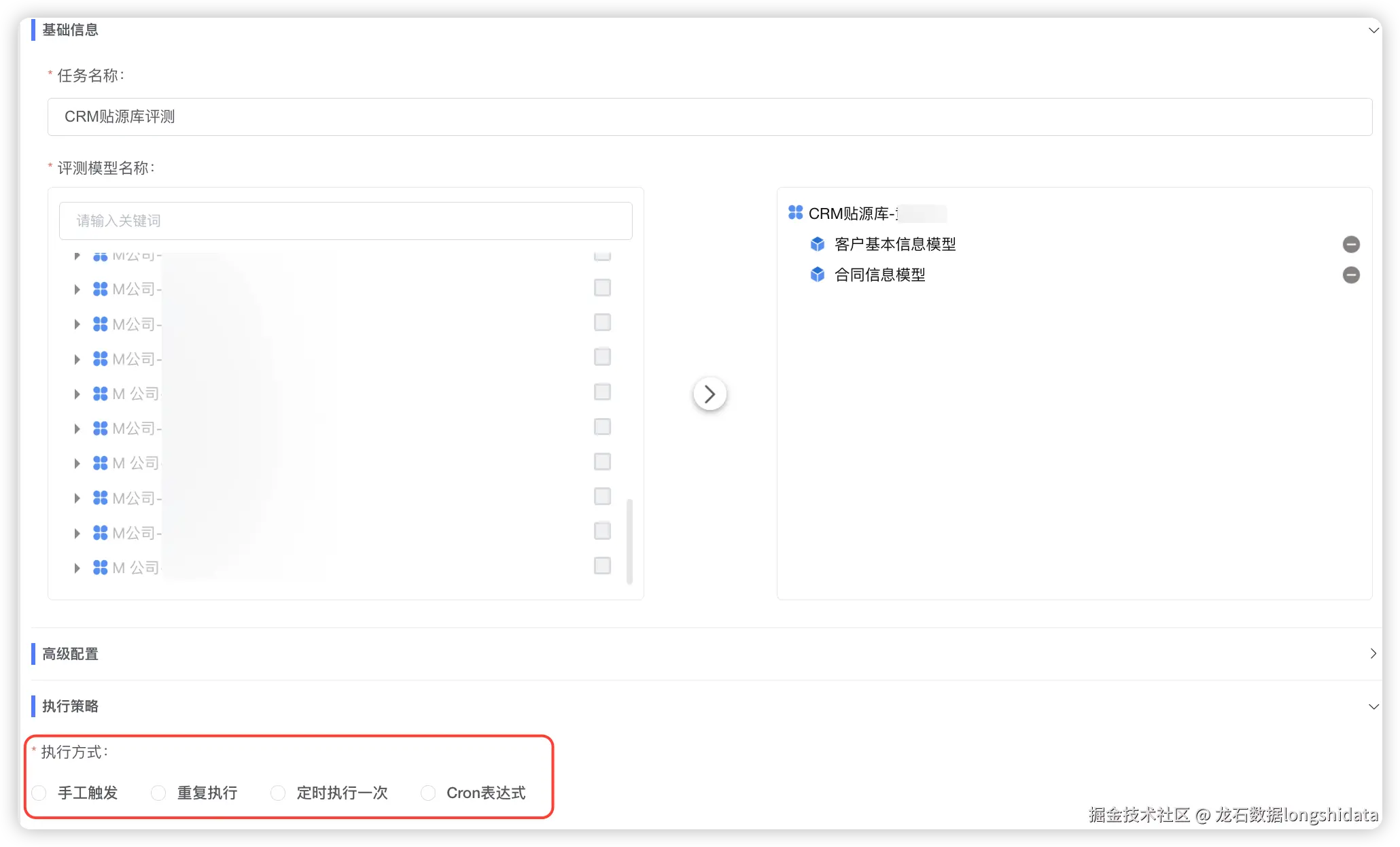
Task: Click the four-dot icon of the last tree item
Action: coord(100,568)
